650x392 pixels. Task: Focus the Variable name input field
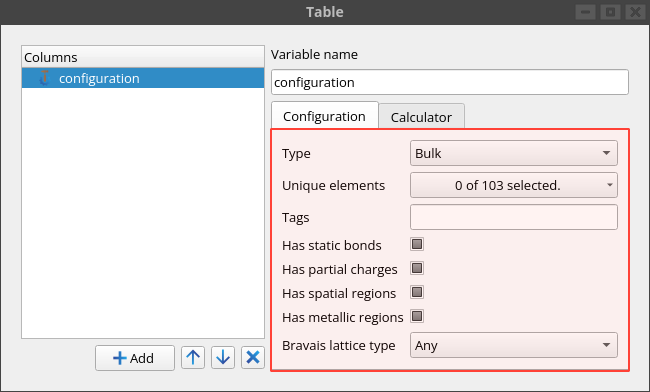point(450,82)
